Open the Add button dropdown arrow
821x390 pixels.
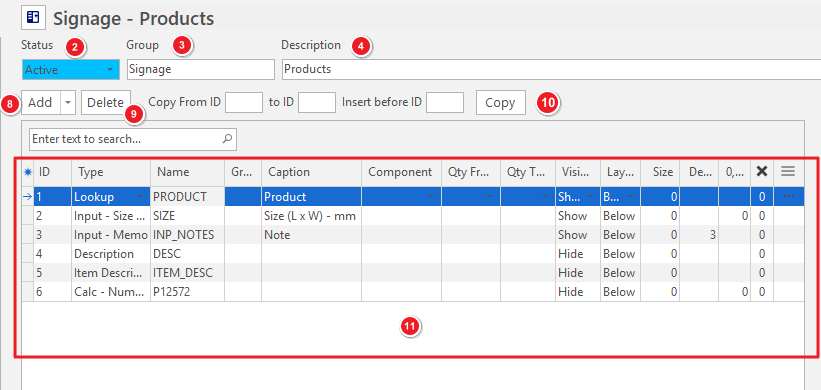click(x=68, y=103)
